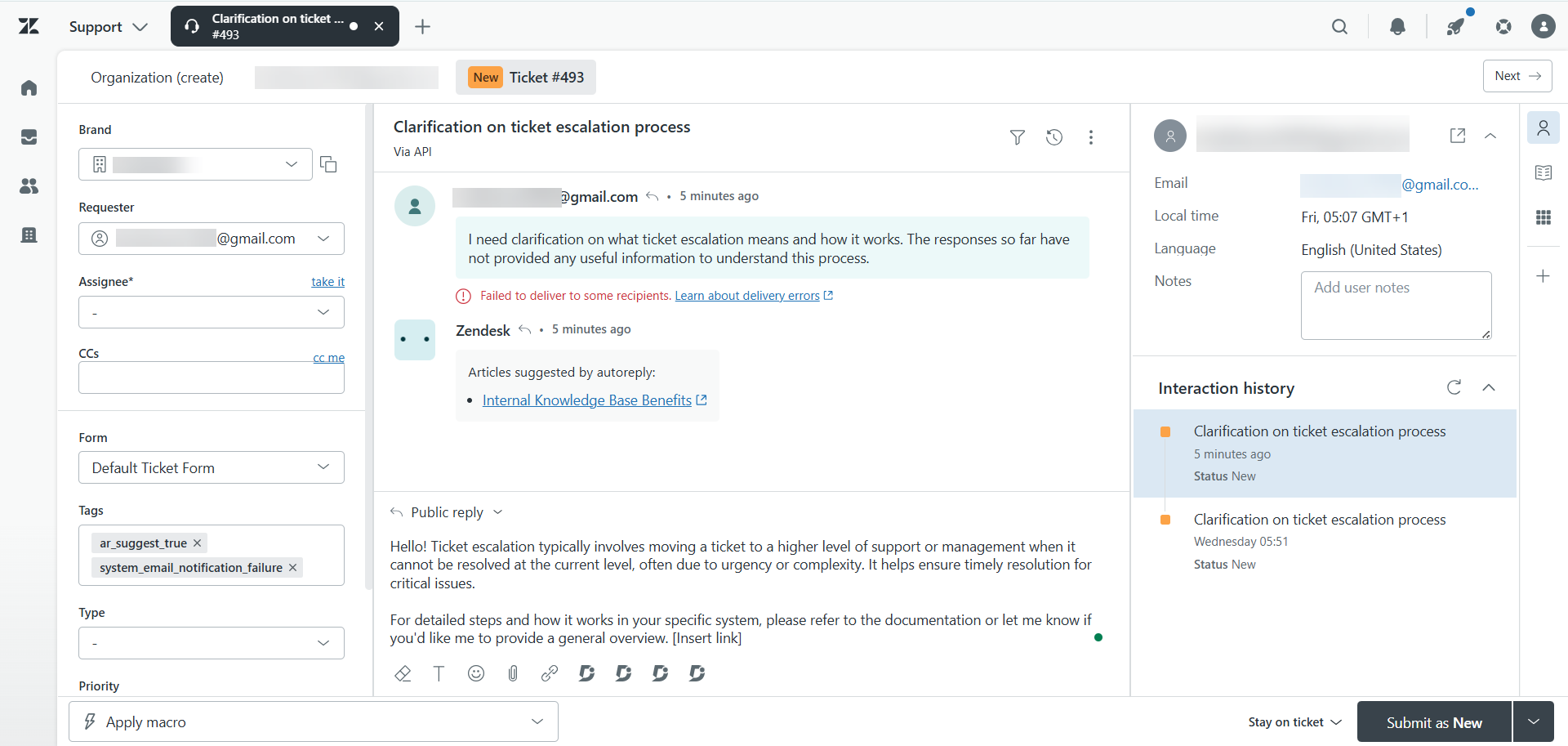The width and height of the screenshot is (1568, 746).
Task: Copy brand with the duplicate icon
Action: tap(328, 164)
